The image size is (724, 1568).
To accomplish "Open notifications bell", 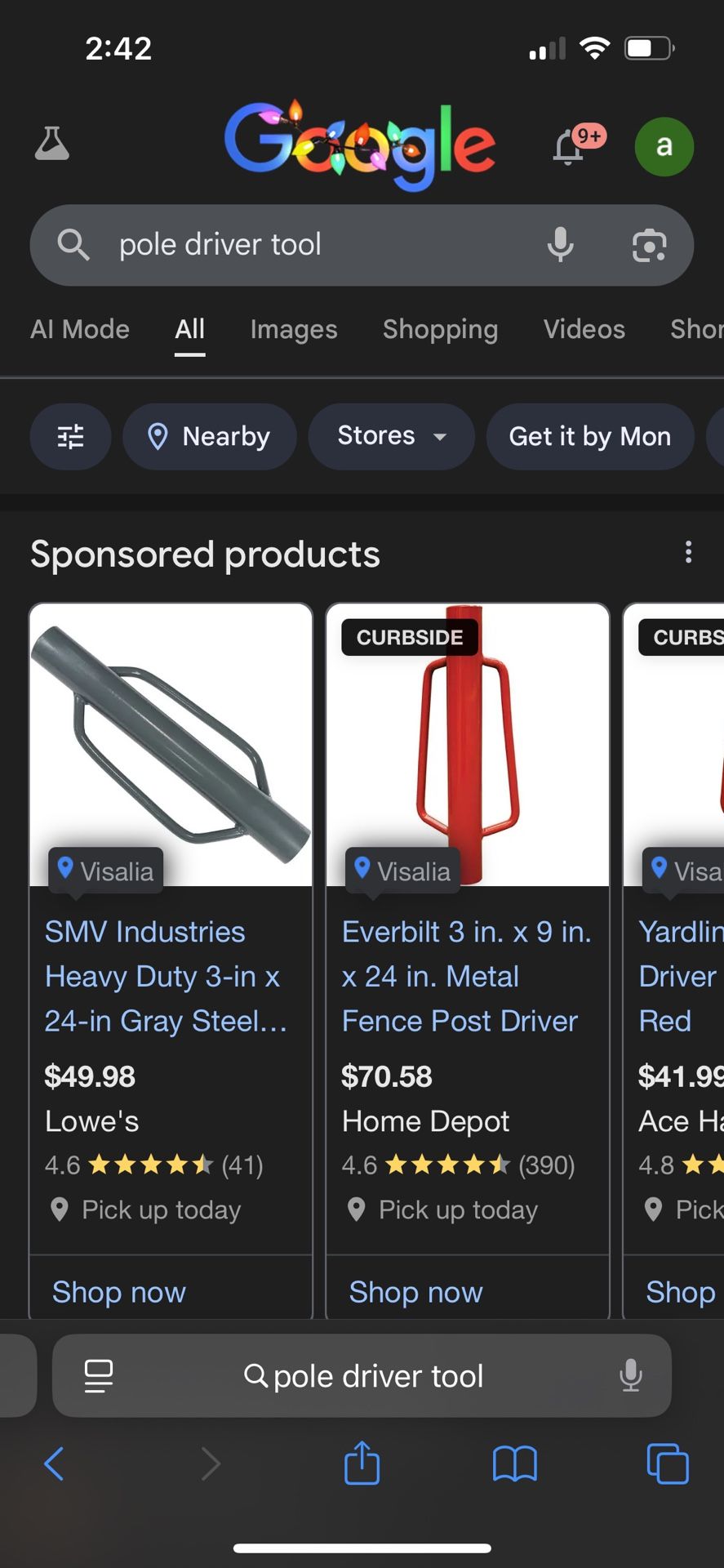I will (569, 149).
